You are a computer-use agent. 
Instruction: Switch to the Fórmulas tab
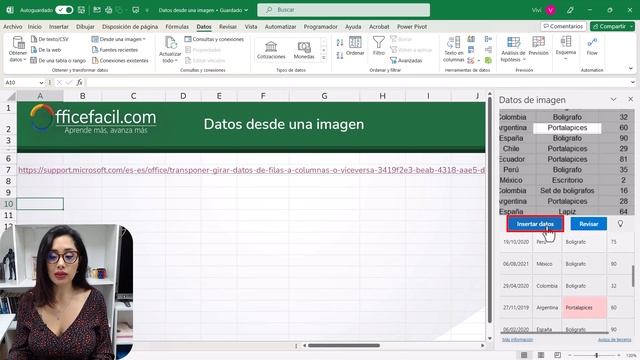(177, 27)
